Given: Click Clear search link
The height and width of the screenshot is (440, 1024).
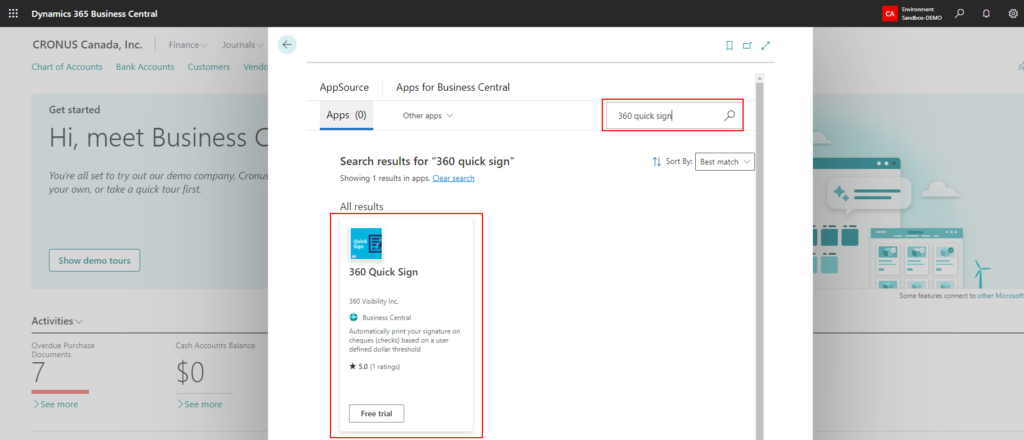Looking at the screenshot, I should (453, 178).
